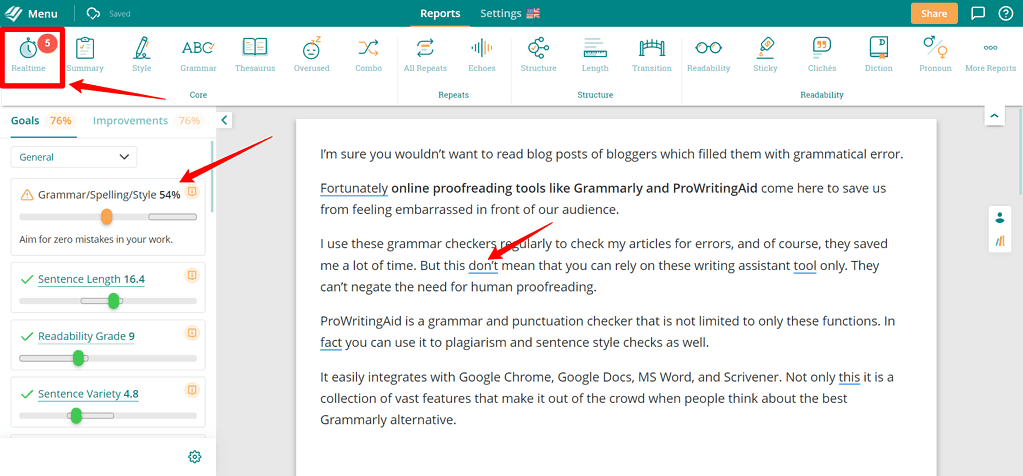Toggle the Sentence Length info icon

pyautogui.click(x=192, y=275)
